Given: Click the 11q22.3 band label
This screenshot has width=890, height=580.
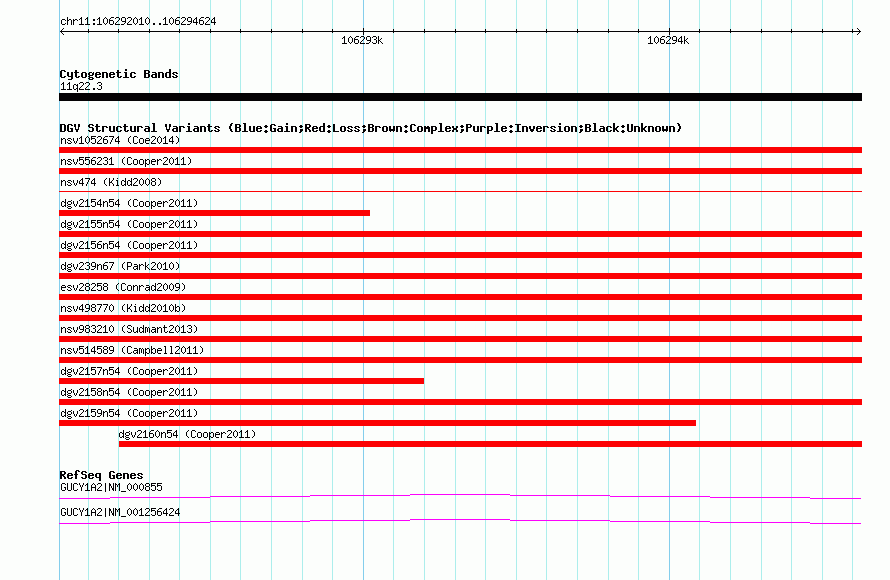Looking at the screenshot, I should (81, 86).
